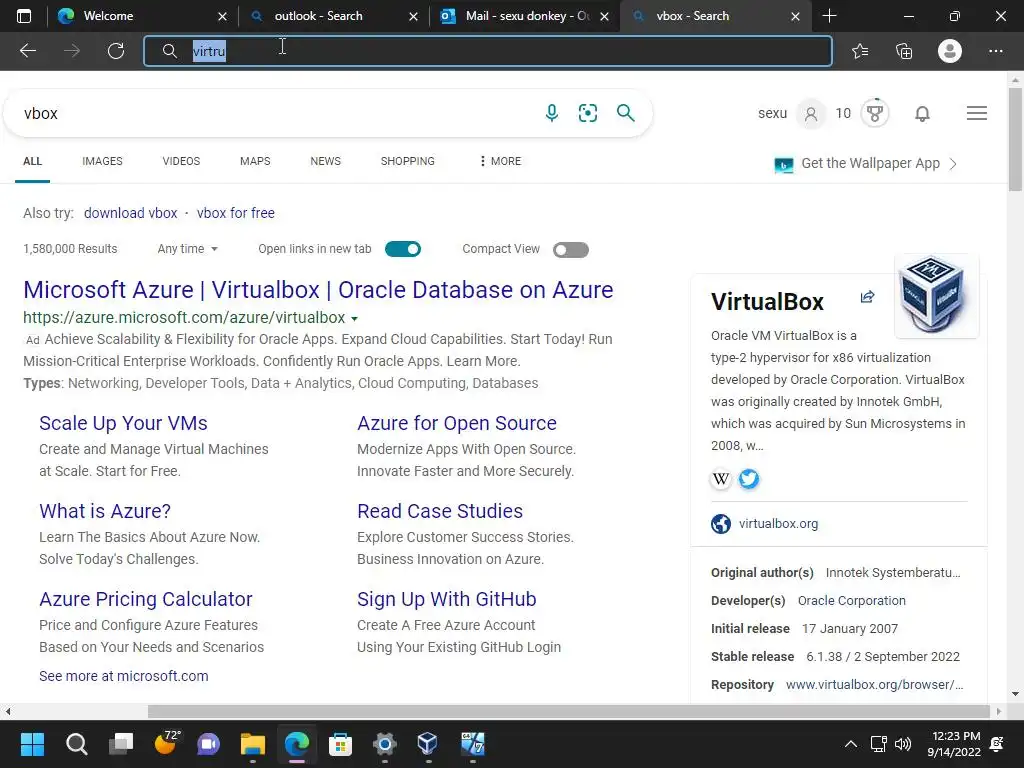Image resolution: width=1024 pixels, height=768 pixels.
Task: Open the tab actions menu icon
Action: [x=24, y=16]
